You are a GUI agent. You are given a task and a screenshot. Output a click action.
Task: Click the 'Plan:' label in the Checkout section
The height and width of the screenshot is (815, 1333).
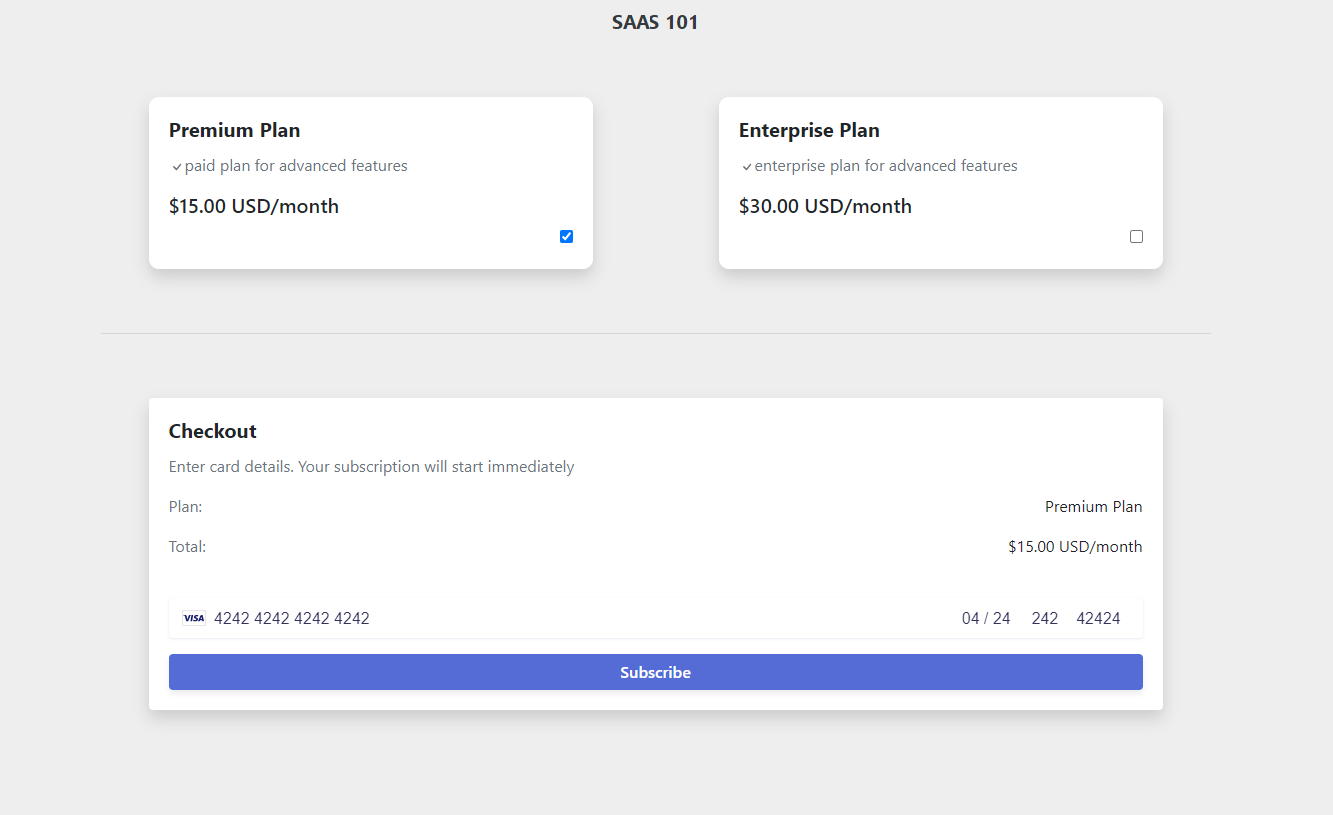tap(186, 507)
